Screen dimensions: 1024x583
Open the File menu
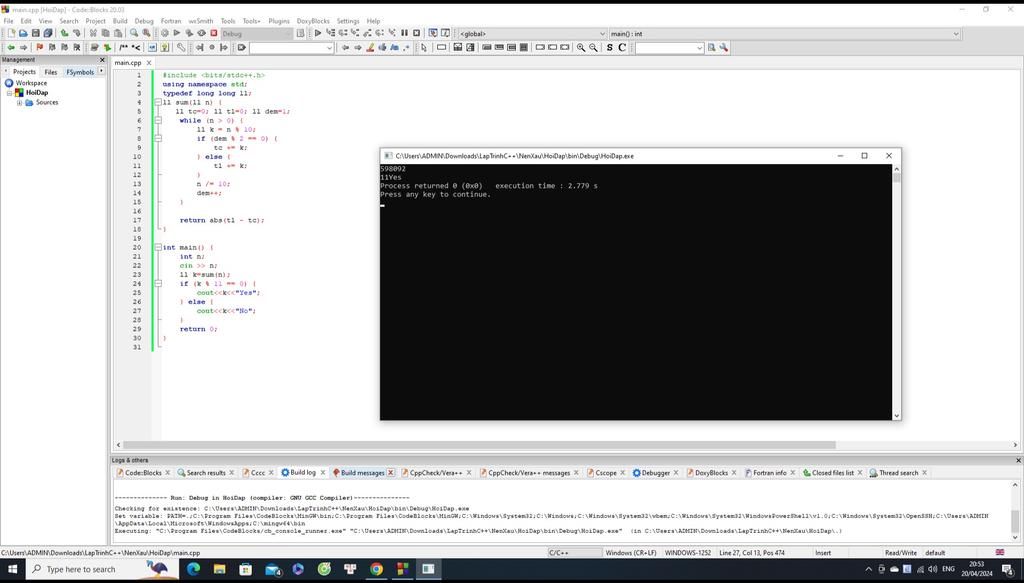(x=8, y=21)
